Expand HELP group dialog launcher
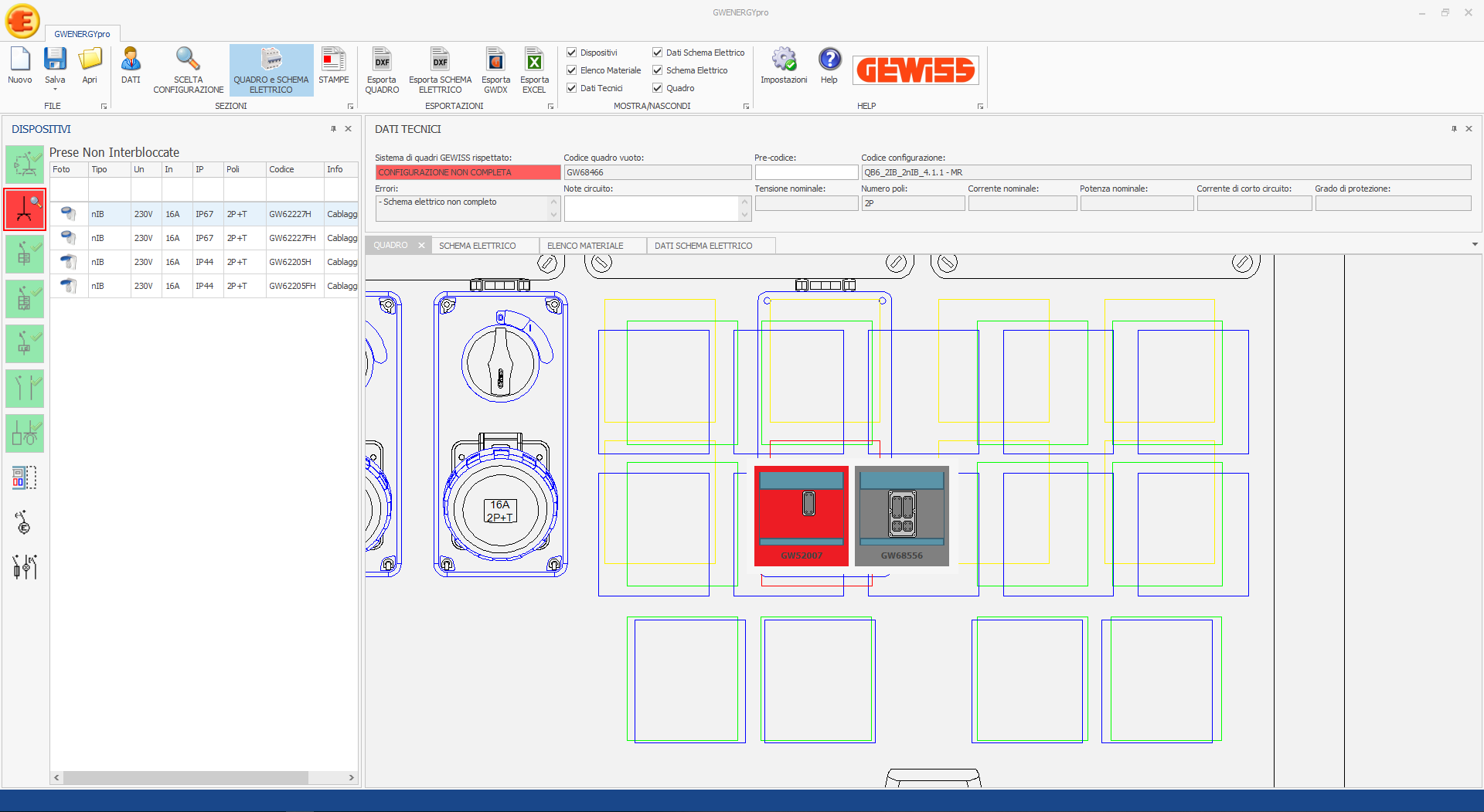This screenshot has width=1484, height=812. pos(980,107)
